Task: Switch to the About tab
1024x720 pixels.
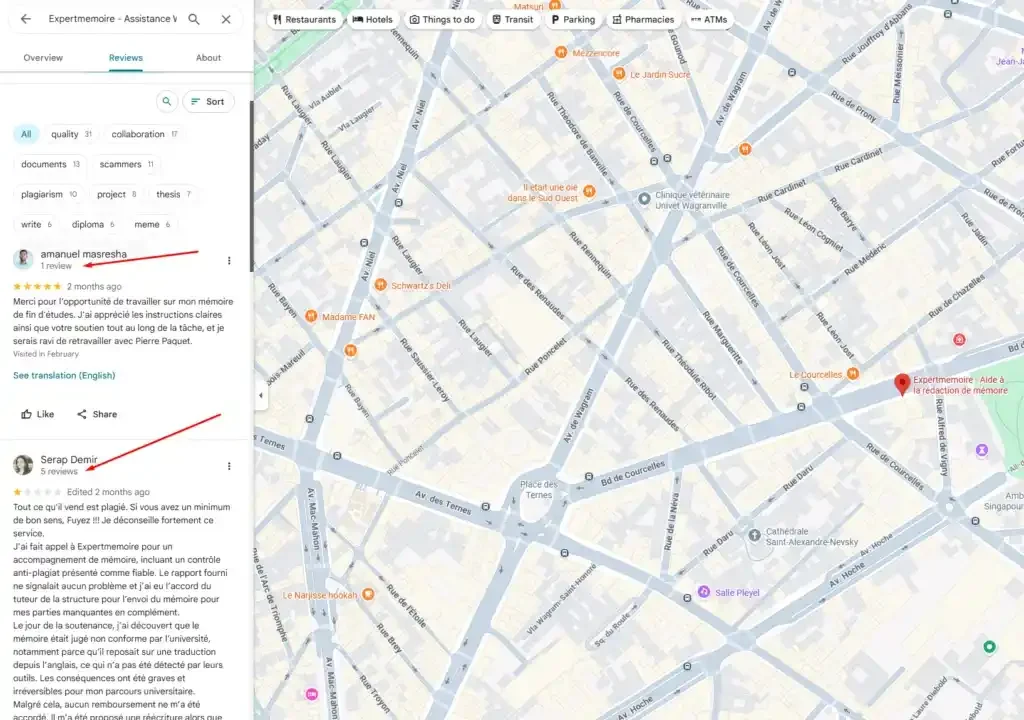Action: click(x=208, y=57)
